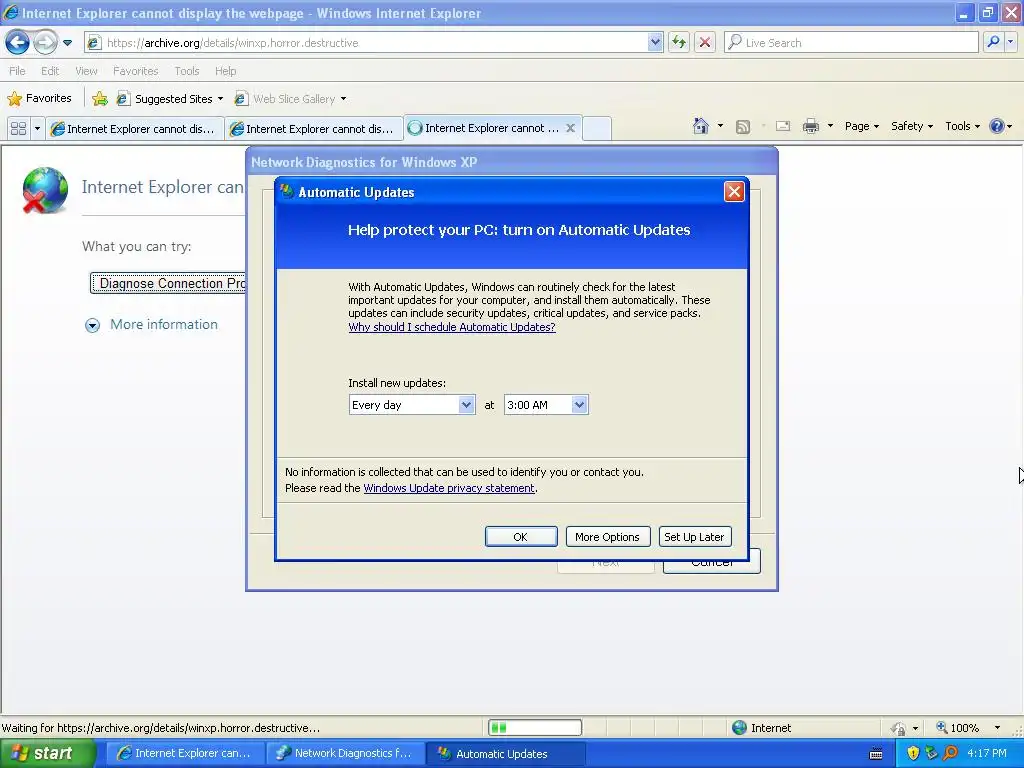
Task: Open the zoom level dropdown arrow
Action: point(997,728)
